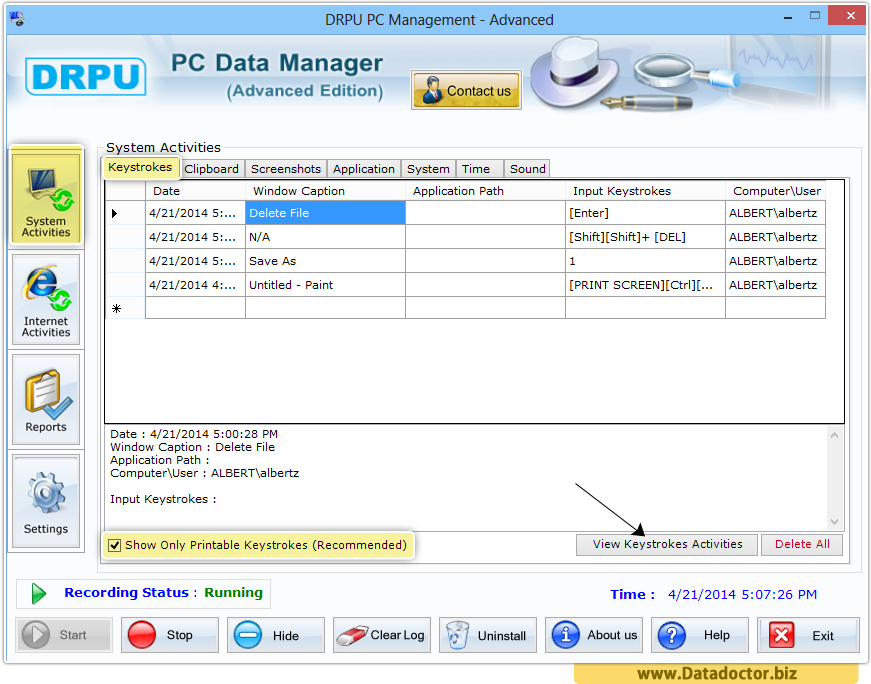
Task: Toggle Show Only Printable Keystrokes checkbox
Action: pyautogui.click(x=115, y=545)
